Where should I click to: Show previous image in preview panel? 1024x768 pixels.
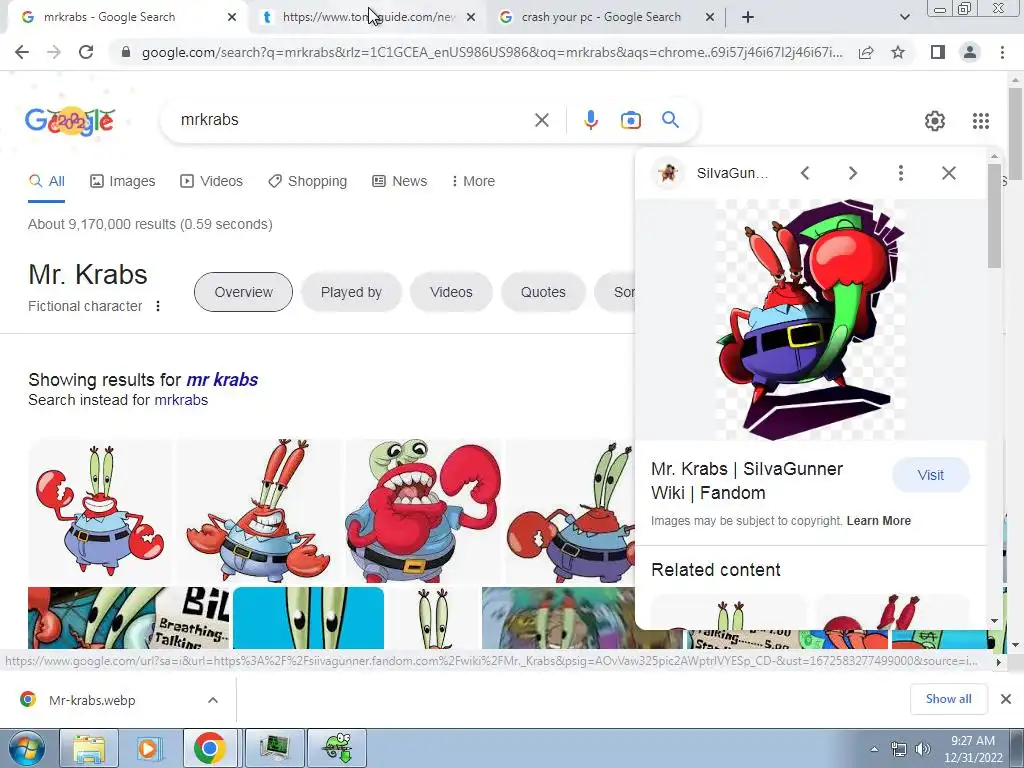[x=805, y=173]
